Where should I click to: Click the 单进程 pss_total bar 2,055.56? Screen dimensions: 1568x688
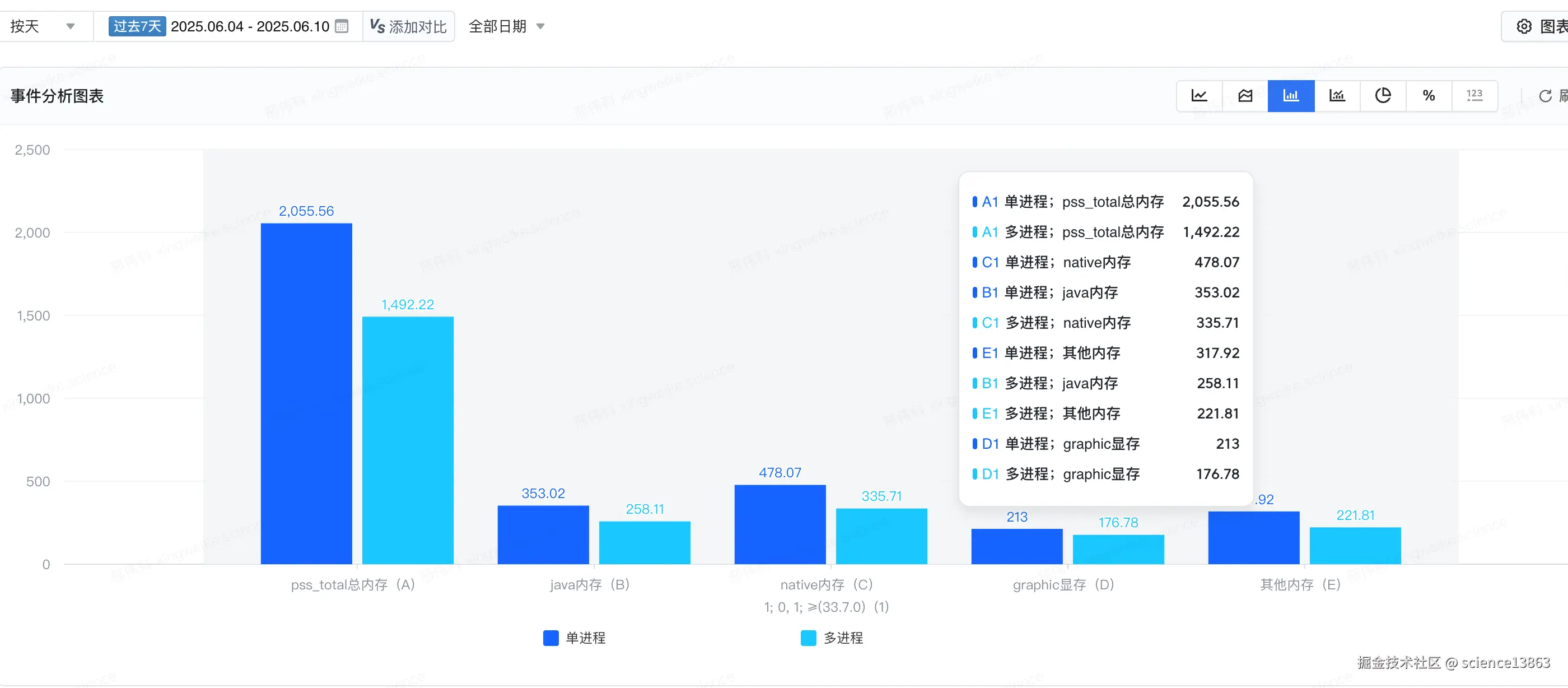coord(306,393)
